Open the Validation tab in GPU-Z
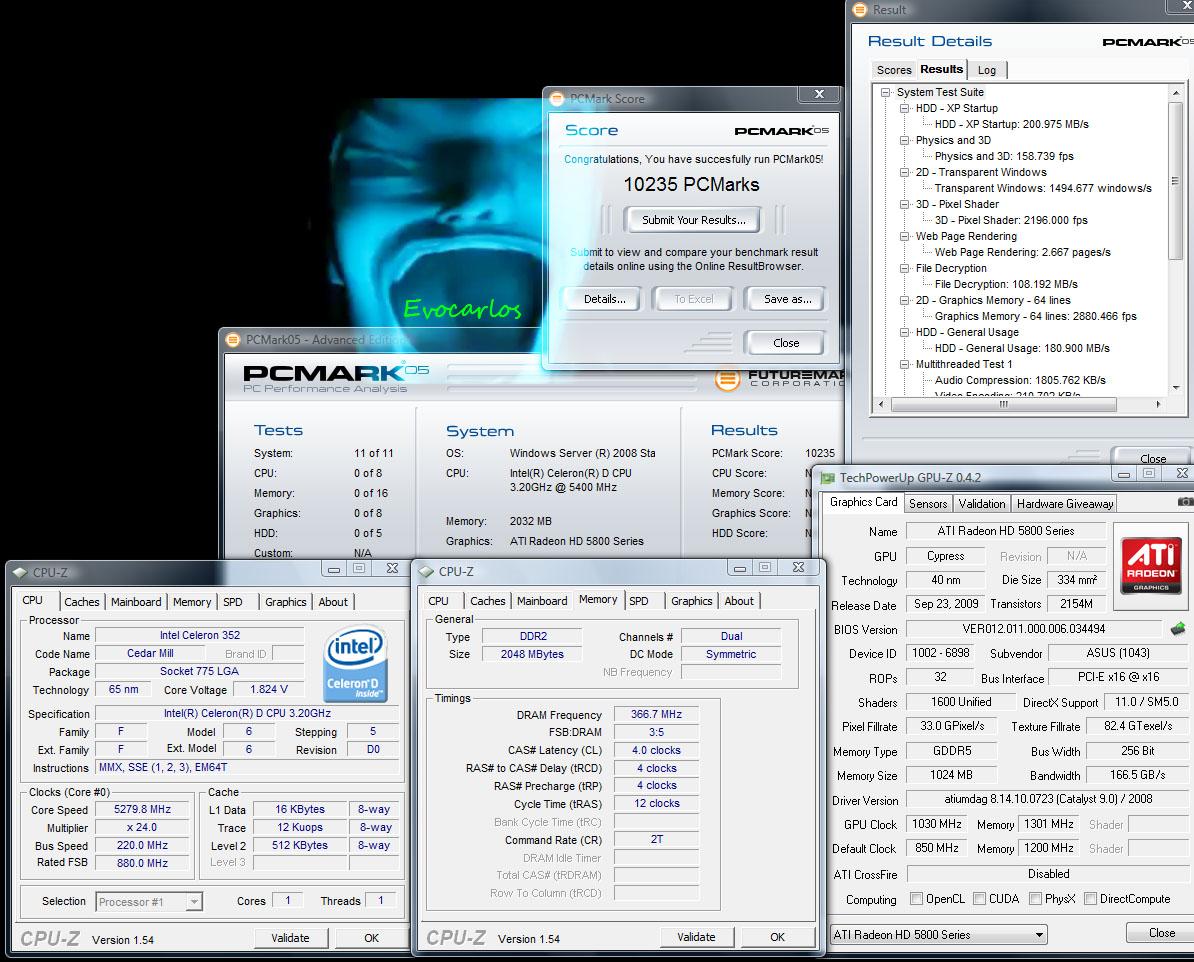1194x962 pixels. pos(982,503)
